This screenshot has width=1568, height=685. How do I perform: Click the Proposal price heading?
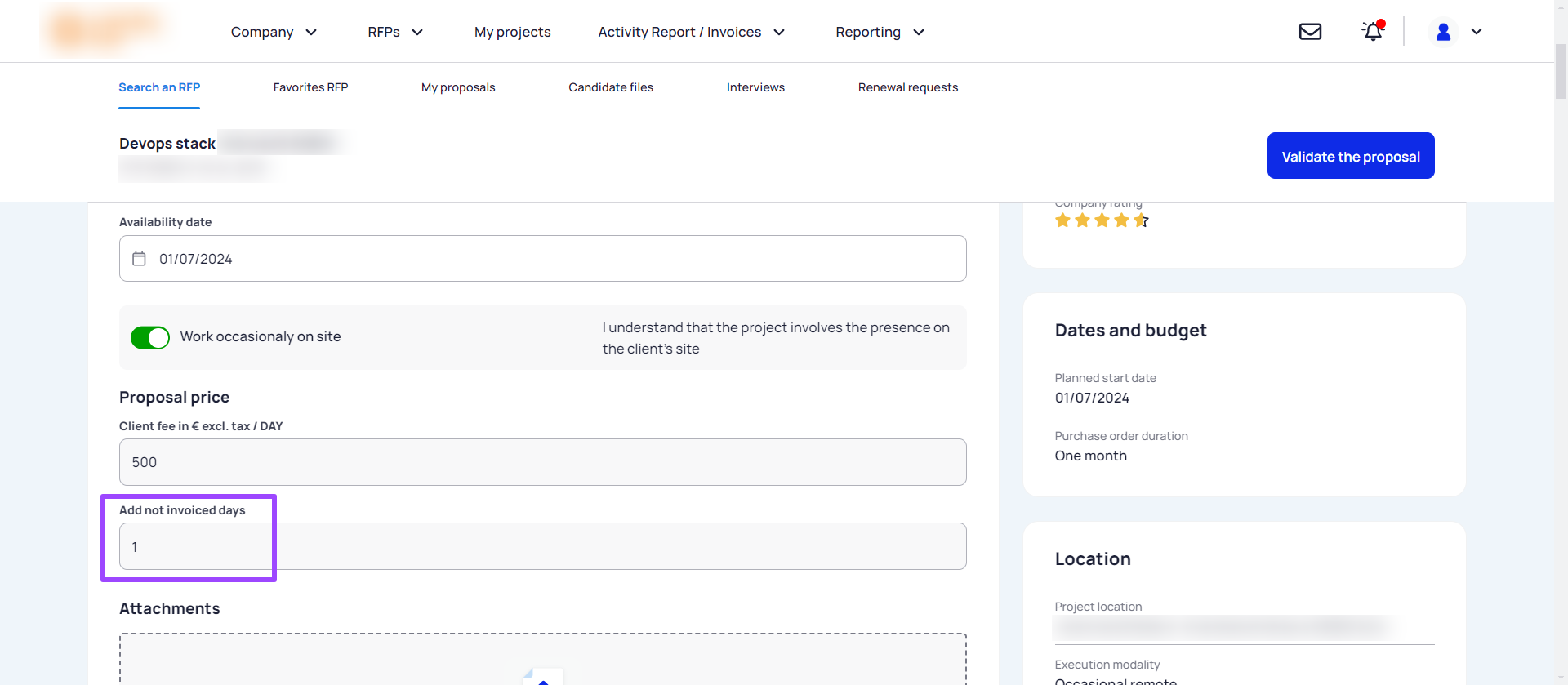pos(174,397)
